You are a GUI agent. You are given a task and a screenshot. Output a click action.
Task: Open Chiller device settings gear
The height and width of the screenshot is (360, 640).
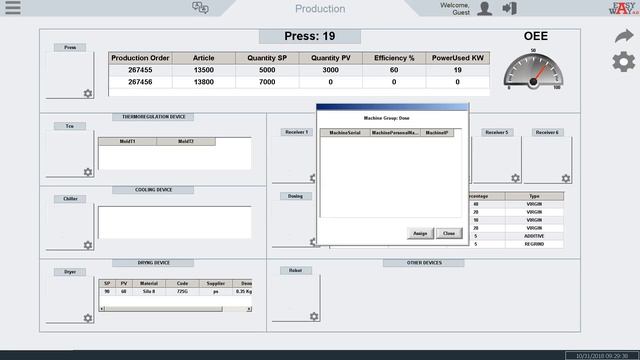(88, 245)
